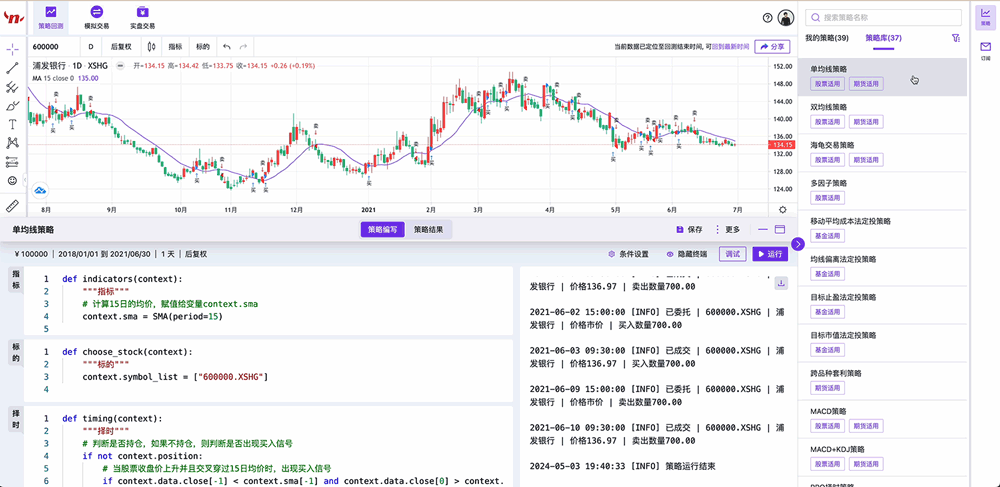Click the 调试 debug button
1000x487 pixels.
[x=733, y=254]
